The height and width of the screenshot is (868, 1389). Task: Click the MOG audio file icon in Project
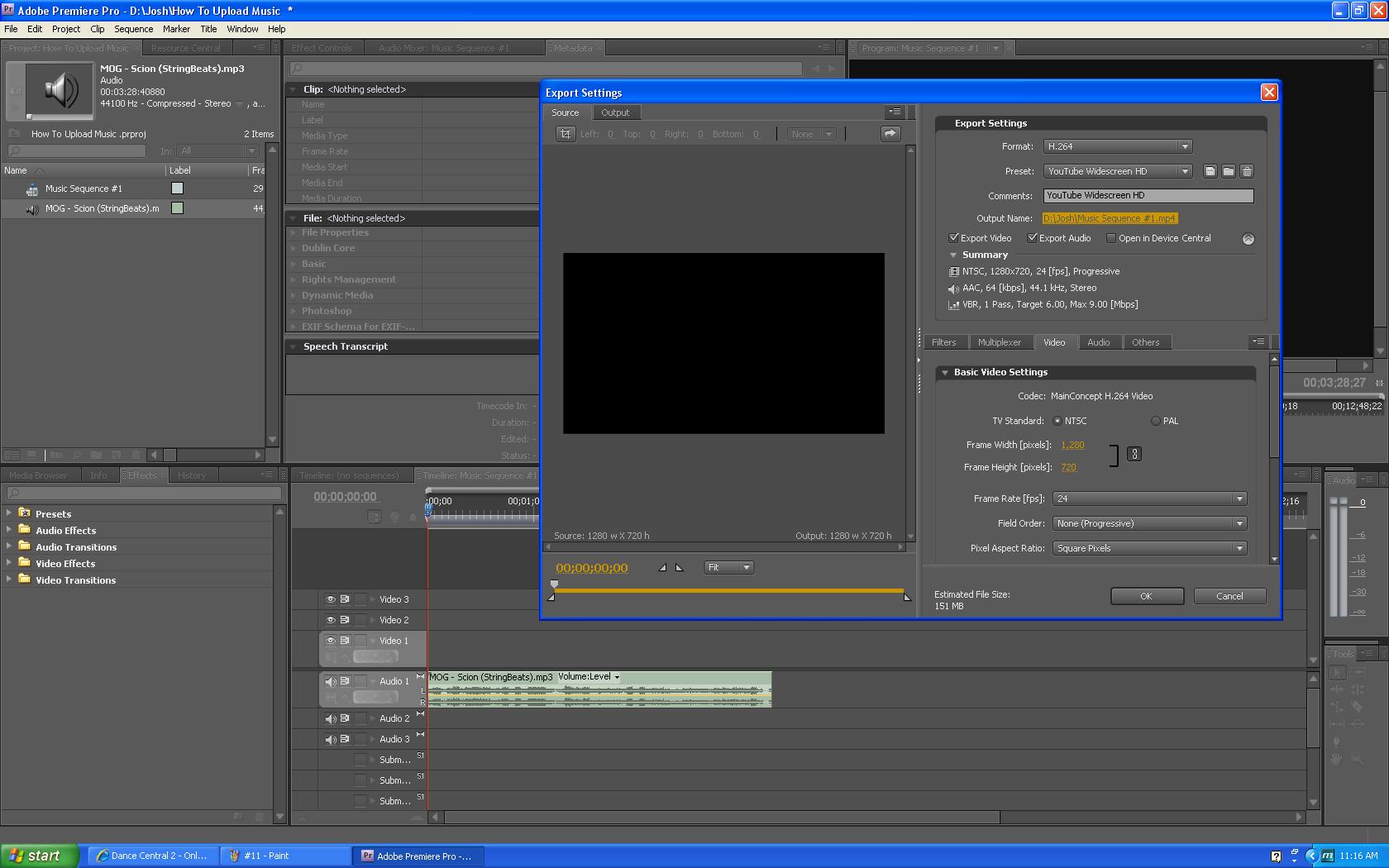(x=32, y=209)
